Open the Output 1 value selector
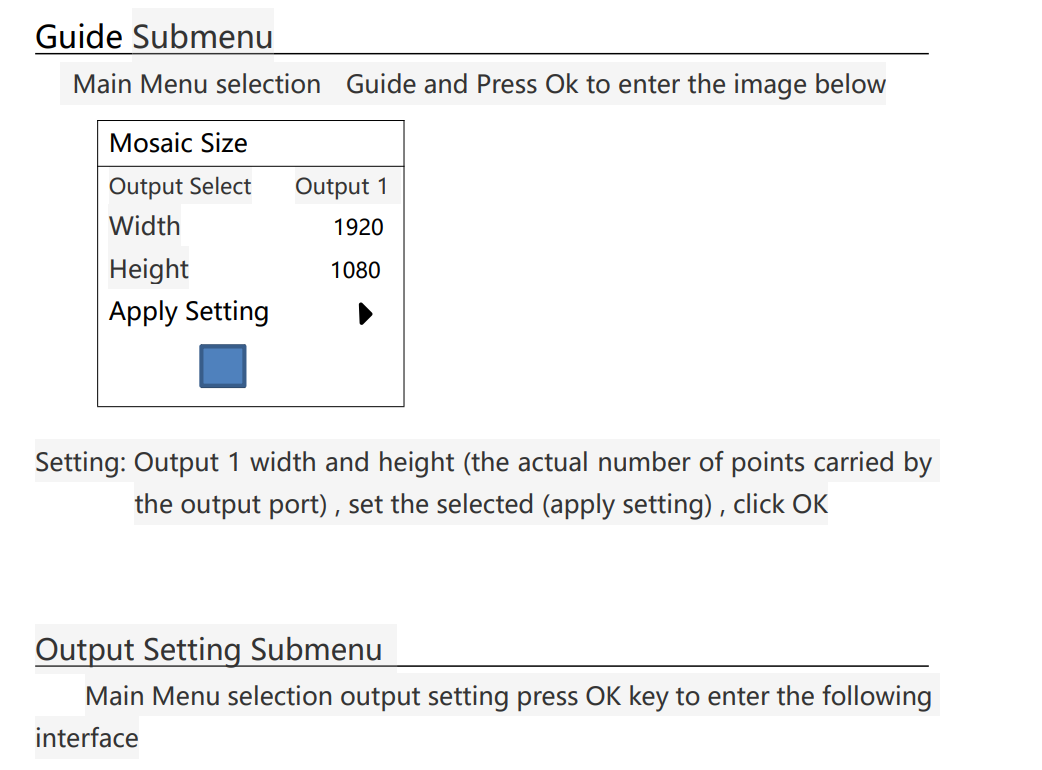 point(342,186)
